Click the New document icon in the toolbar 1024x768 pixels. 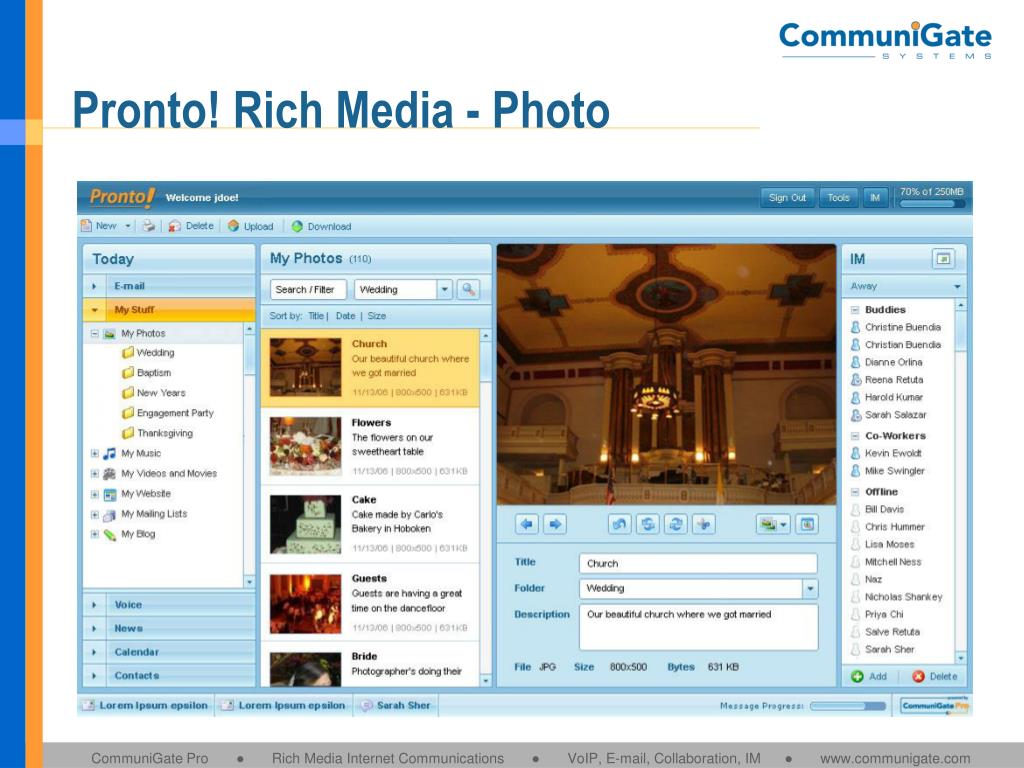click(86, 226)
